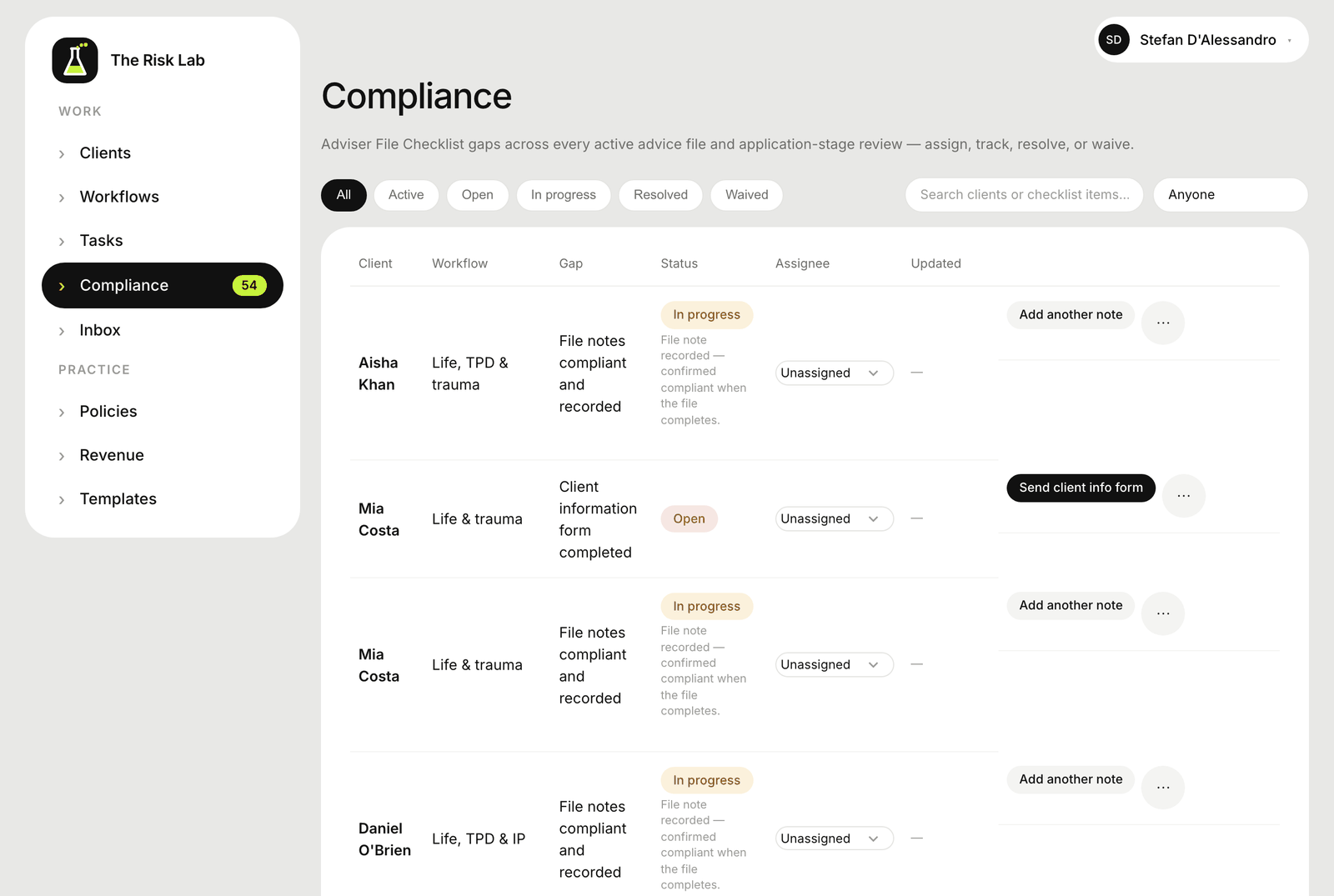This screenshot has width=1334, height=896.
Task: Open assignee dropdown for Mia Costa client form
Action: point(834,518)
